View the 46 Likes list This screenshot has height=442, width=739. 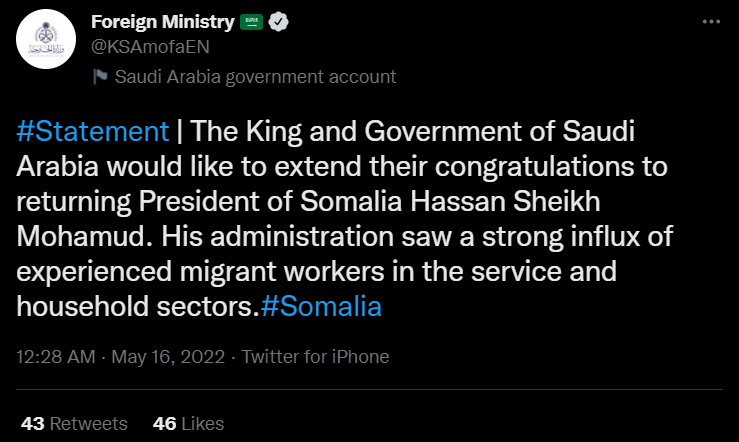tap(188, 424)
